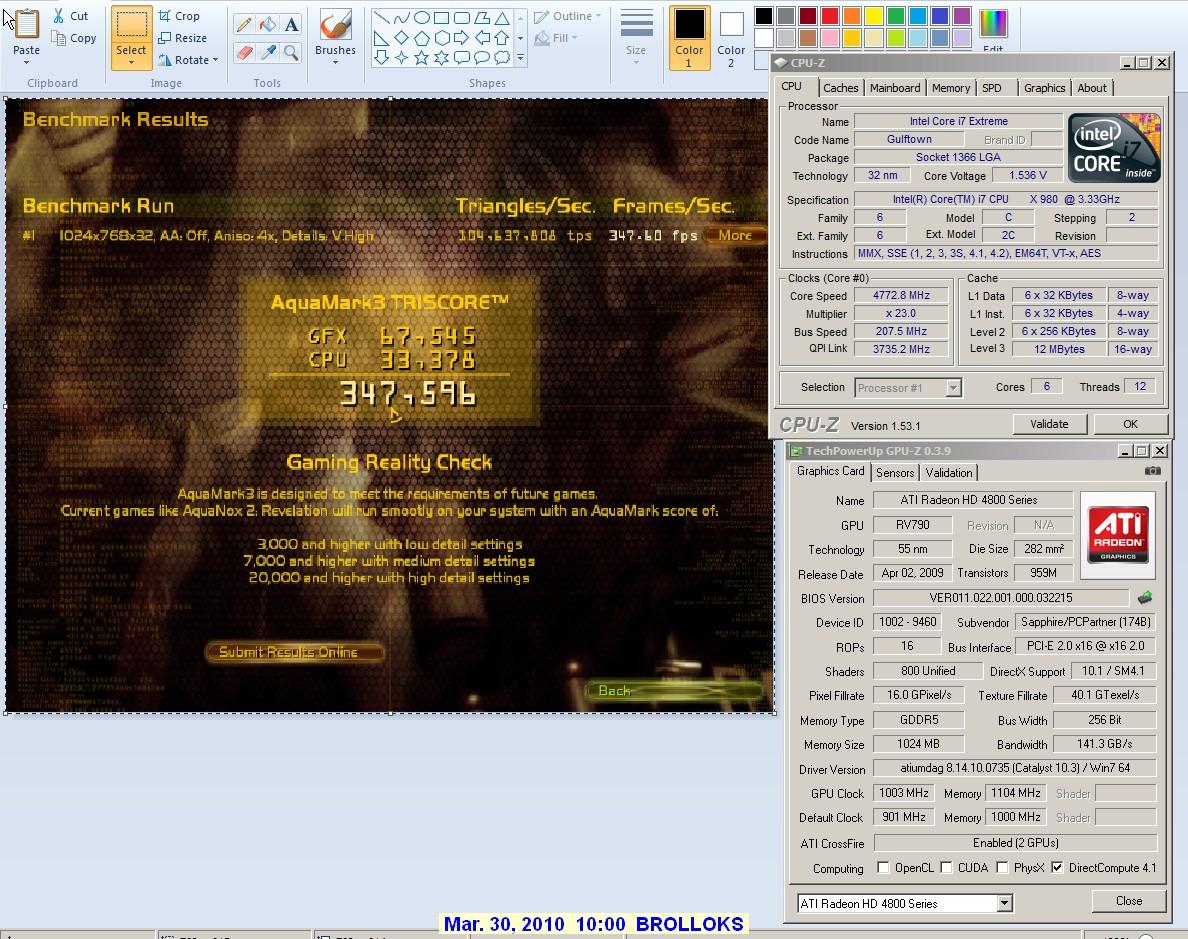Select the Magnifier tool
Viewport: 1188px width, 939px height.
point(291,52)
